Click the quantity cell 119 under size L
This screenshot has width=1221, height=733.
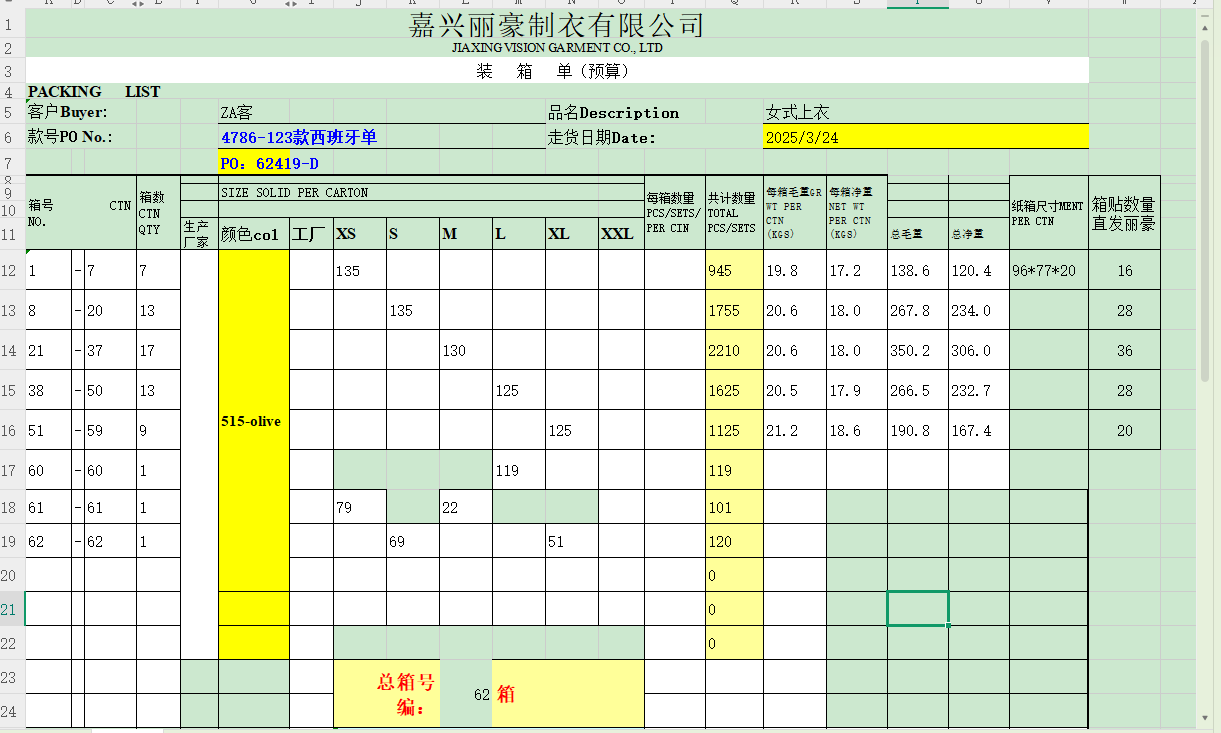click(518, 470)
